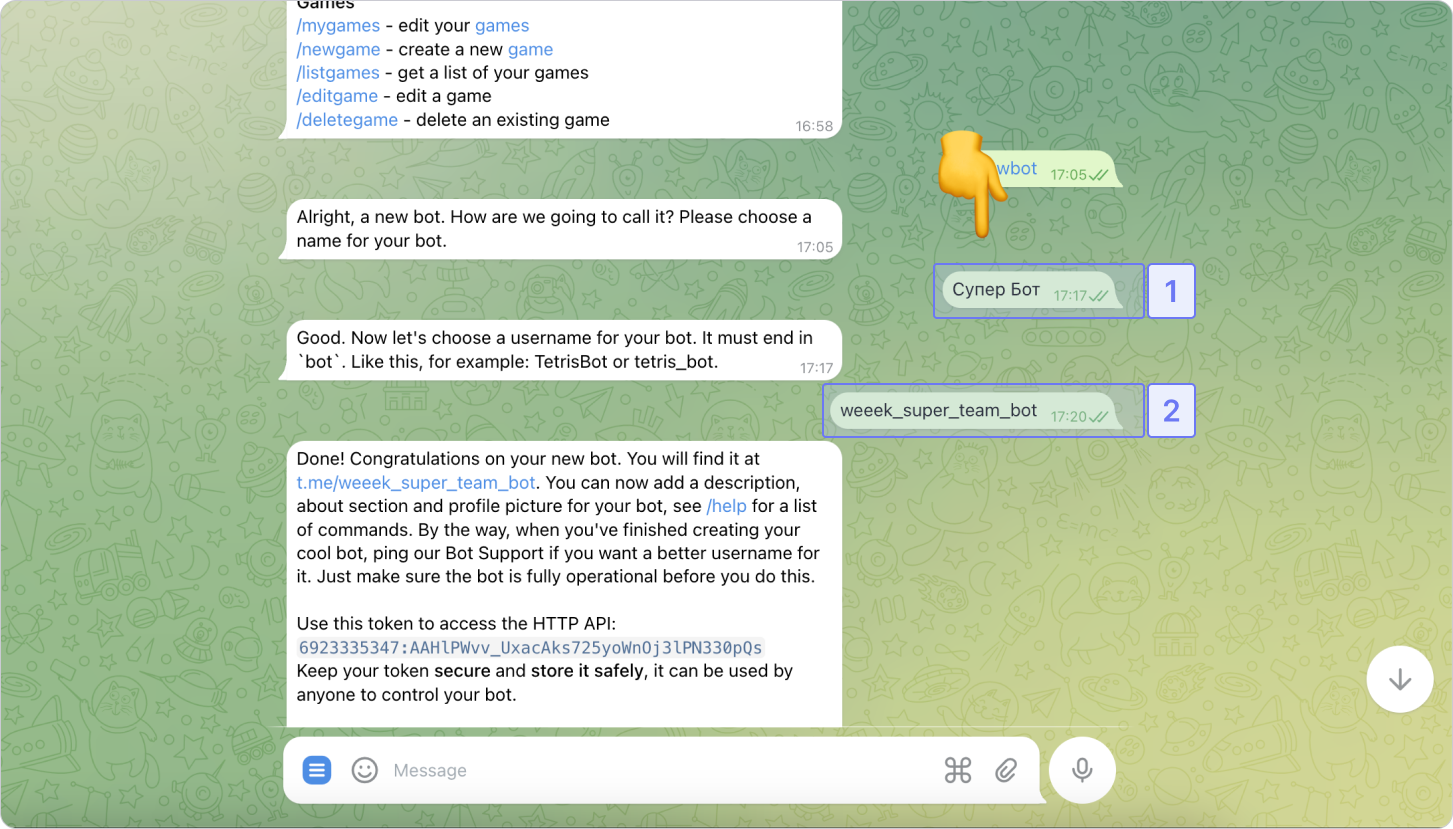
Task: Start voice recording with the microphone button
Action: [x=1082, y=770]
